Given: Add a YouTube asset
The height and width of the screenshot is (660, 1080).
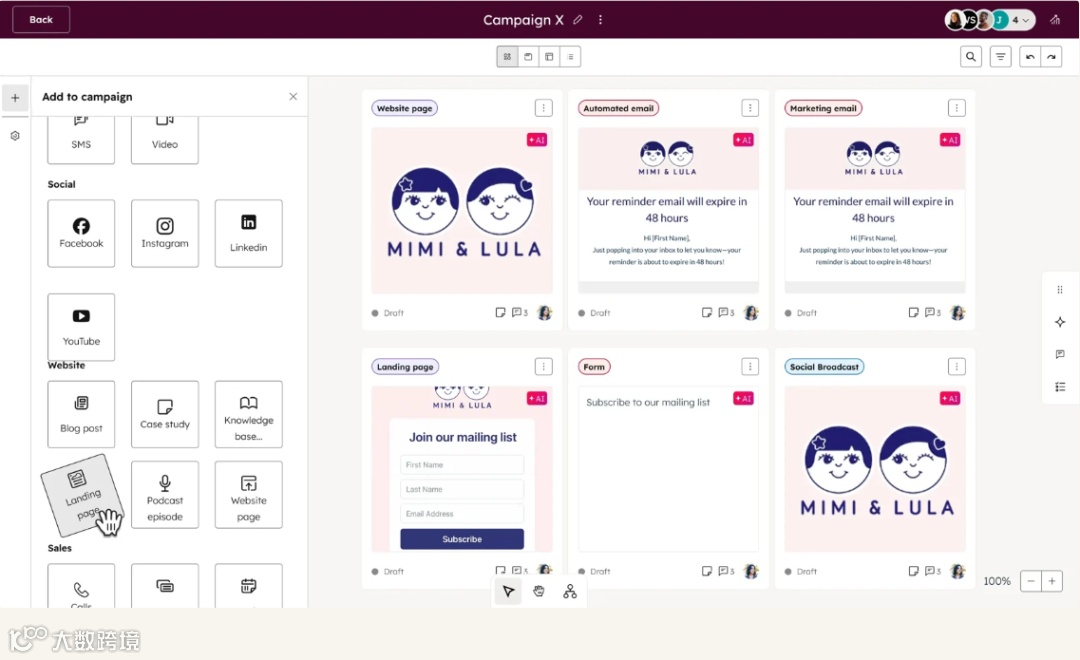Looking at the screenshot, I should tap(81, 327).
